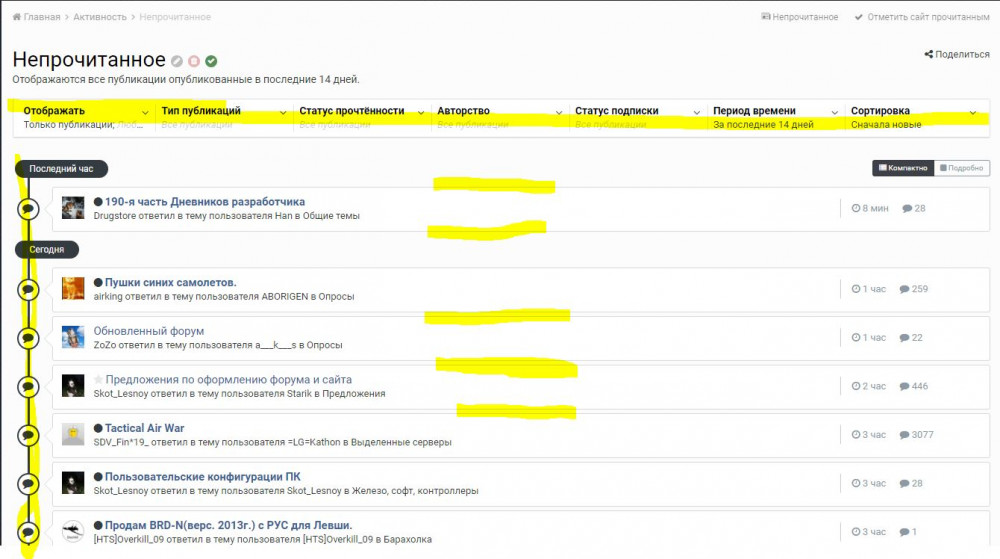Click the Сегодня timeline label
1000x559 pixels.
point(47,249)
